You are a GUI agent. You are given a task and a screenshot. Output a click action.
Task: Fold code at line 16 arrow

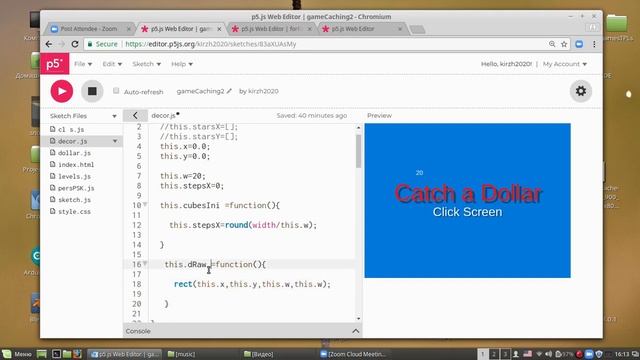tap(145, 264)
